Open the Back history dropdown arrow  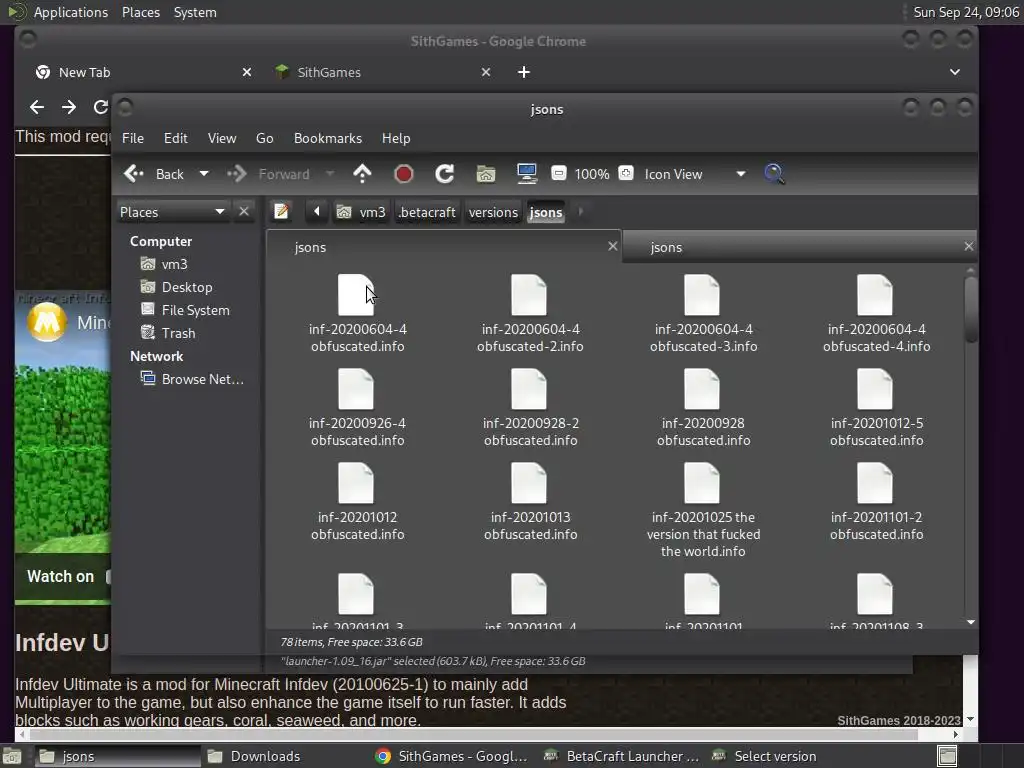[x=204, y=174]
